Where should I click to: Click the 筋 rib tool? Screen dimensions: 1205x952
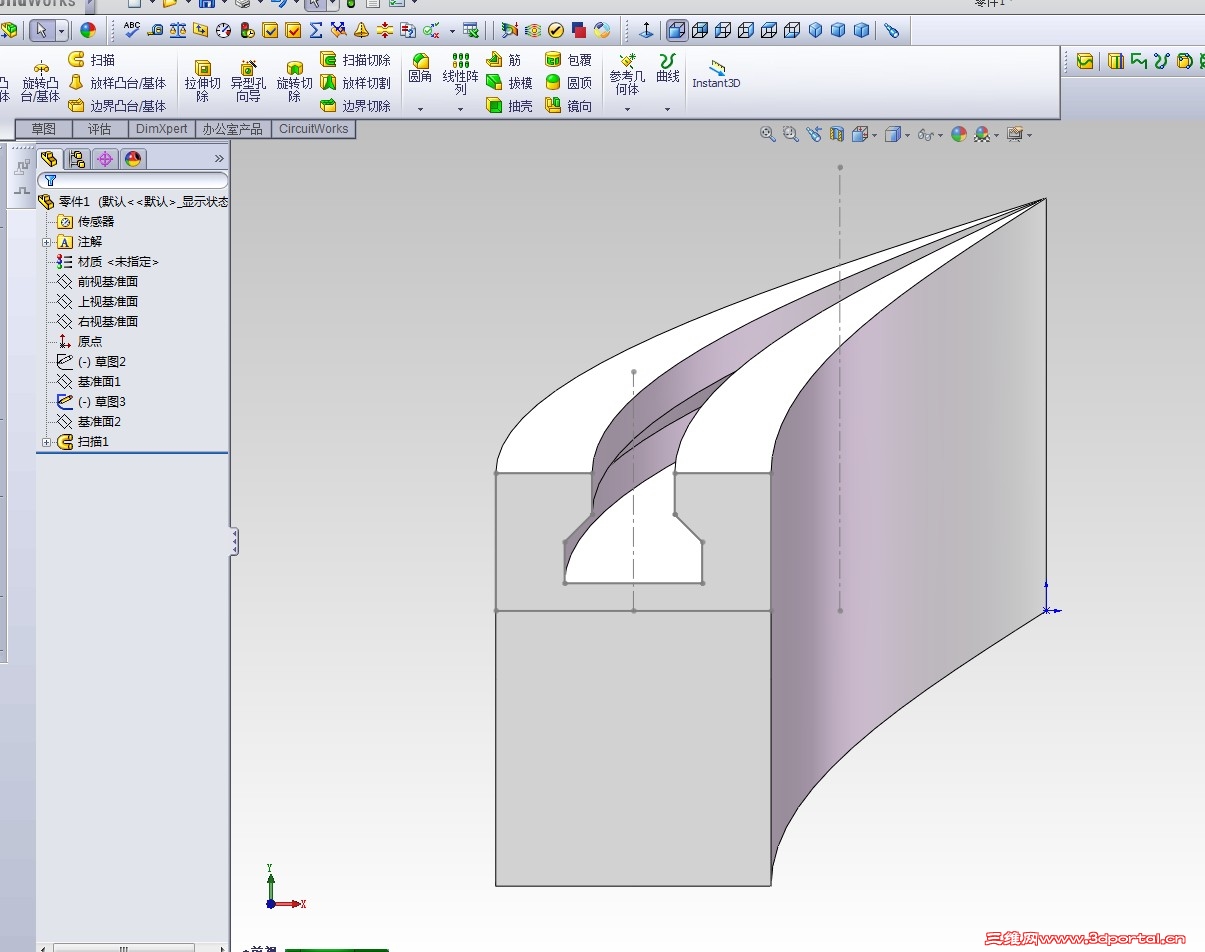pyautogui.click(x=505, y=60)
